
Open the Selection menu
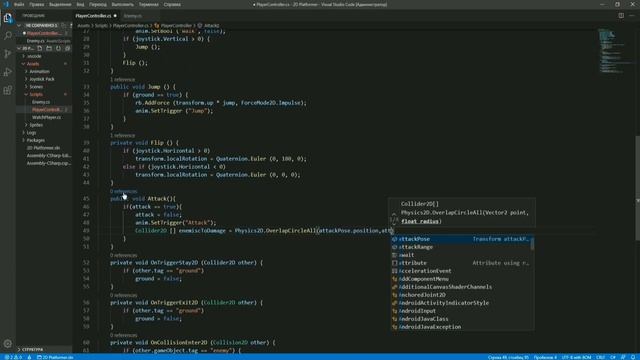pyautogui.click(x=60, y=4)
